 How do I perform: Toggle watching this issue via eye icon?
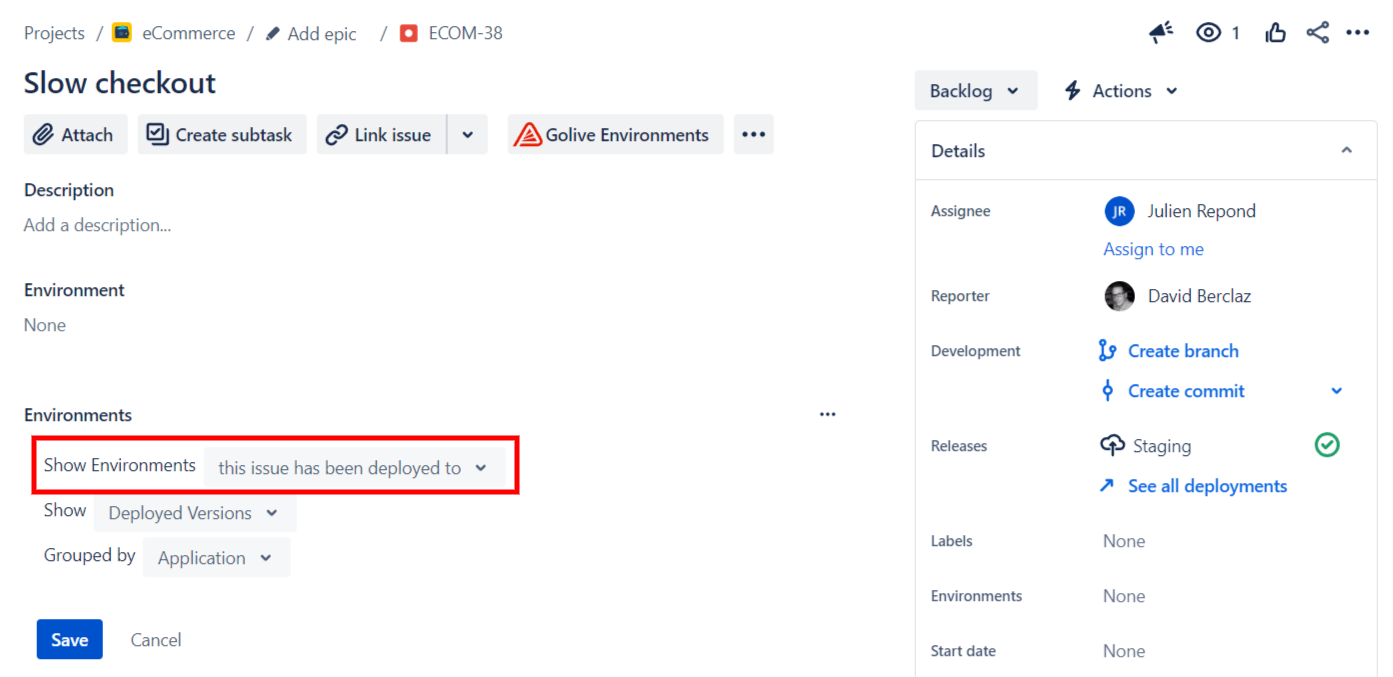[1209, 33]
